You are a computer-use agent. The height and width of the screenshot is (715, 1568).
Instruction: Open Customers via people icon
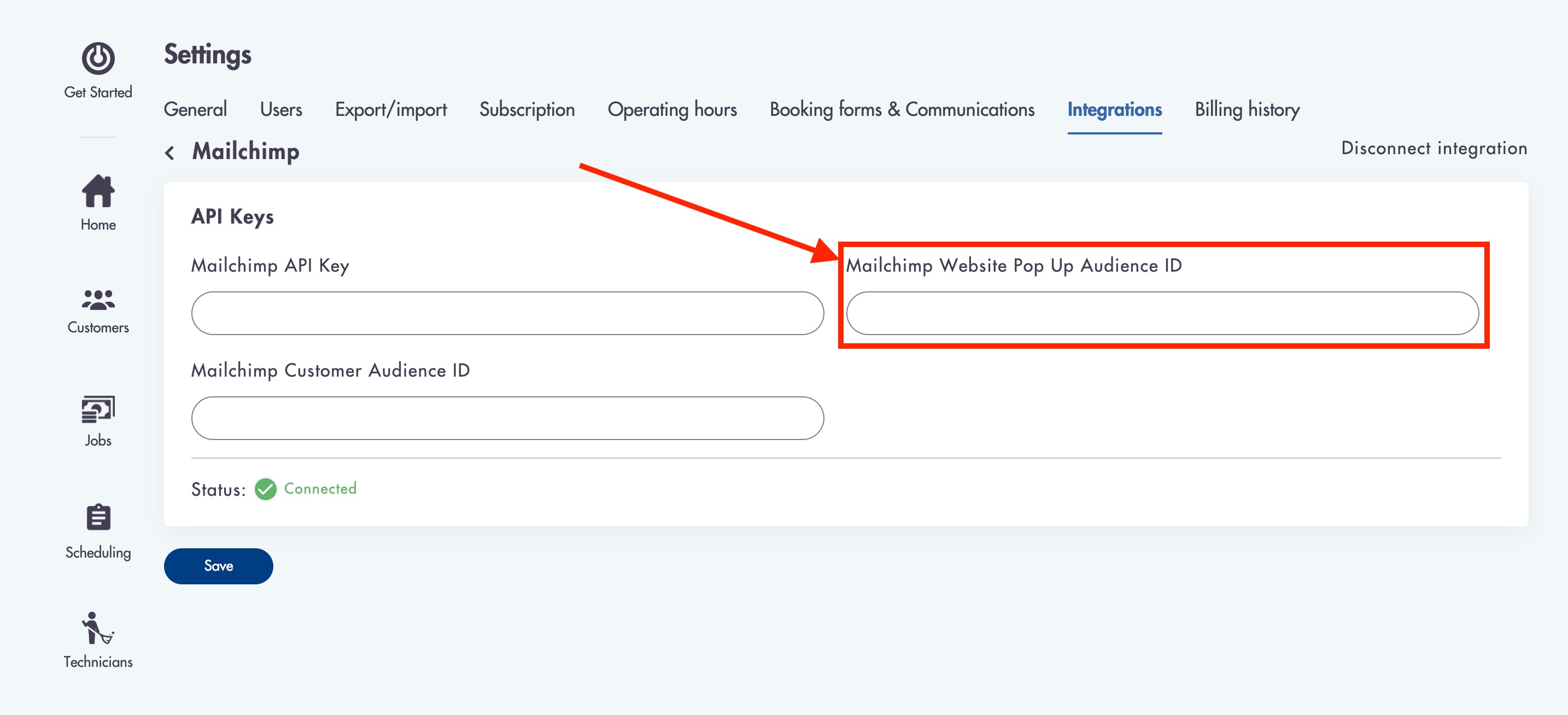tap(98, 300)
